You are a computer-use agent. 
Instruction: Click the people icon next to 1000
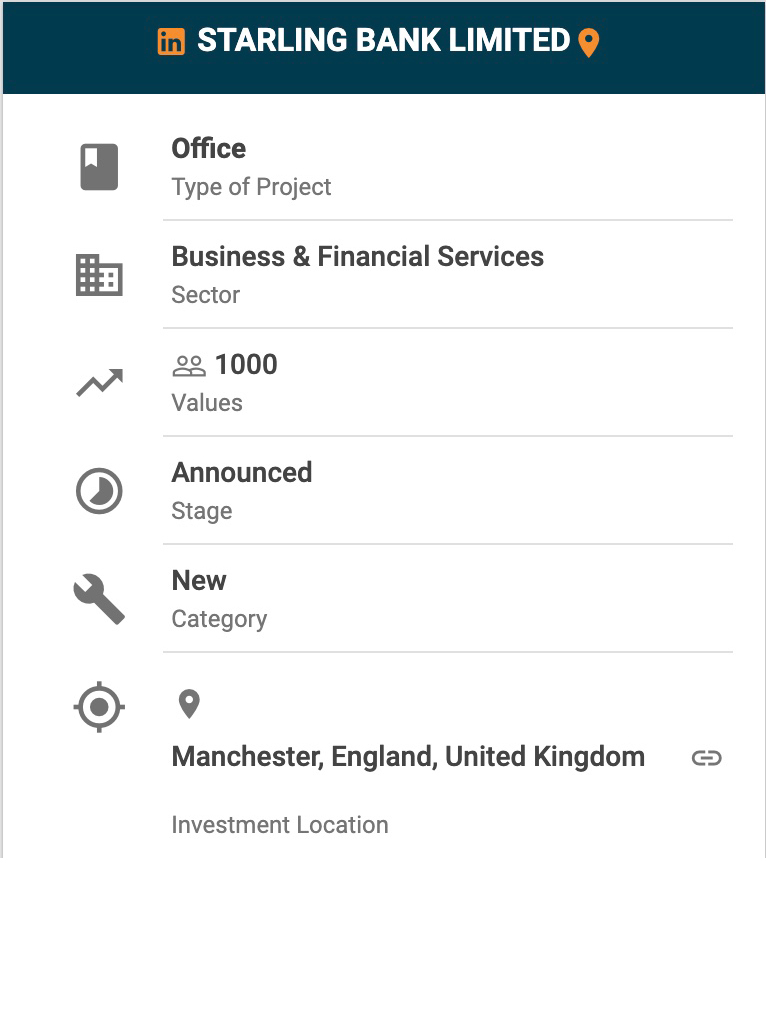tap(188, 366)
